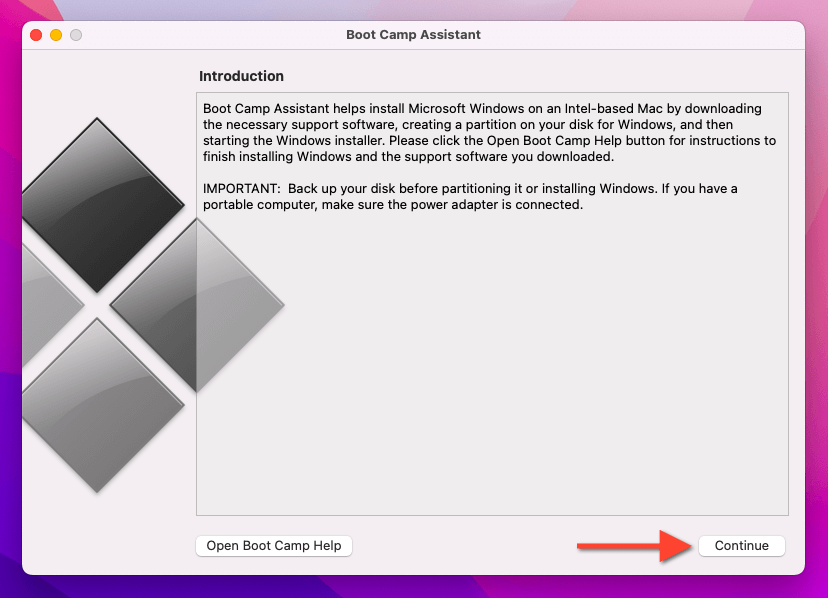Click the Introduction heading

pyautogui.click(x=241, y=76)
